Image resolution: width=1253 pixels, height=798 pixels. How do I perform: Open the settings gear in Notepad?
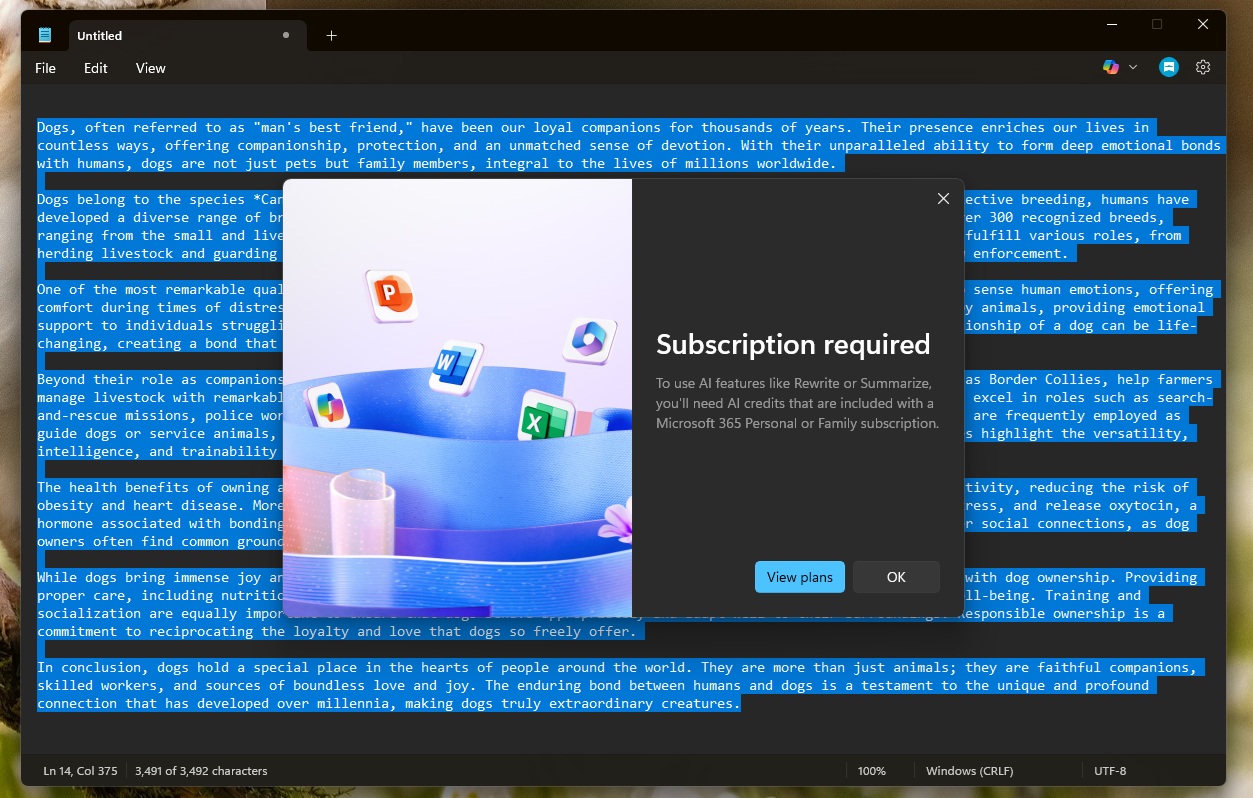[x=1202, y=67]
